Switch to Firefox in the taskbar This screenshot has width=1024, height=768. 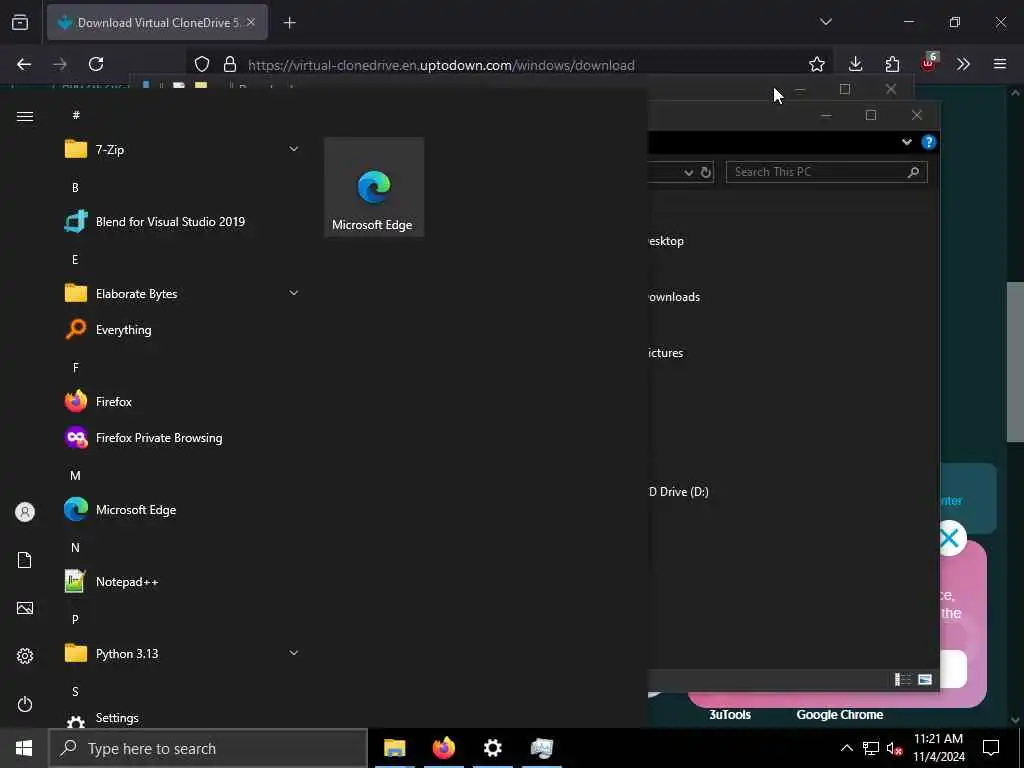pyautogui.click(x=443, y=748)
